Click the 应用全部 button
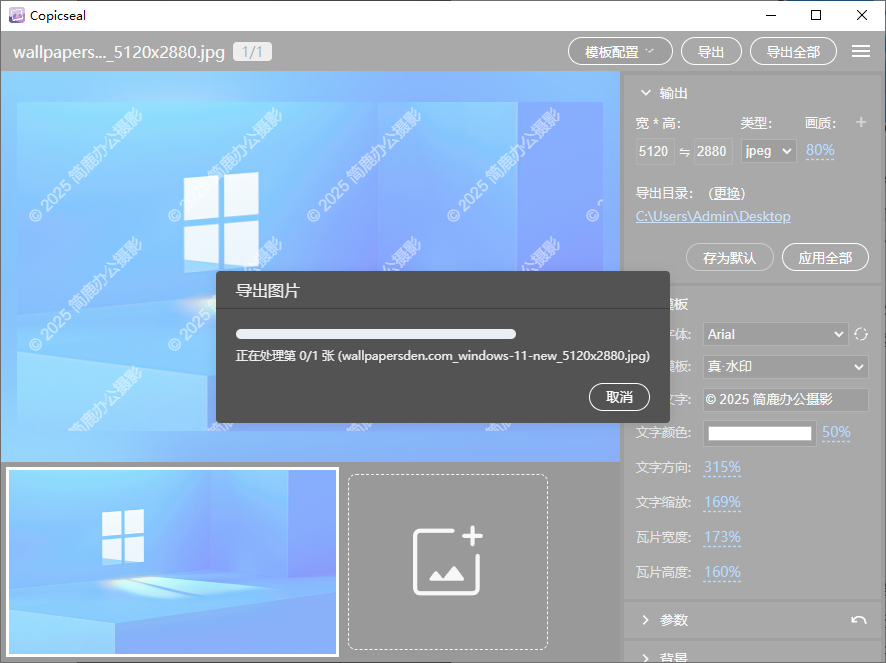886x663 pixels. (825, 258)
